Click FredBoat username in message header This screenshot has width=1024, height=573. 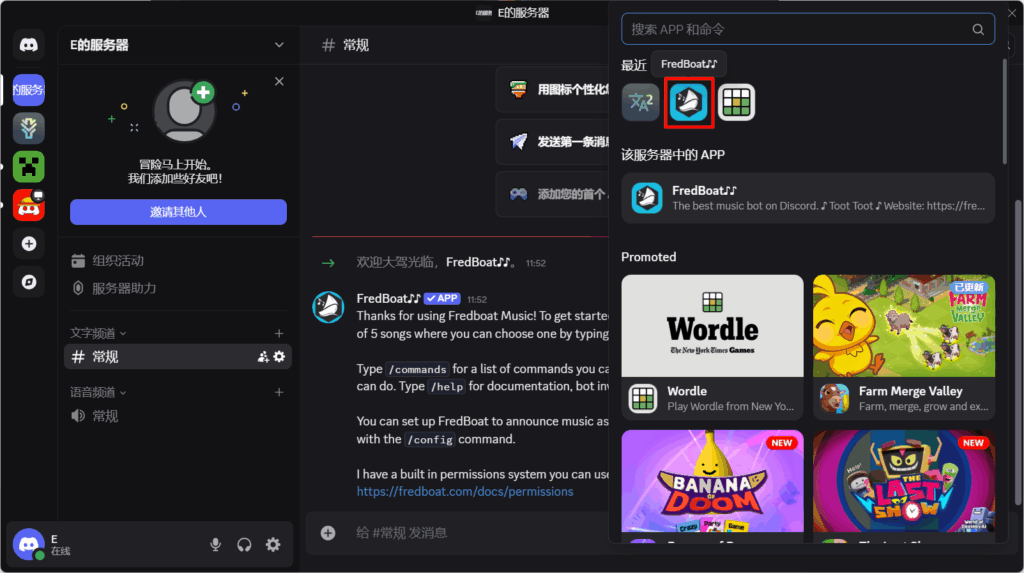[388, 299]
